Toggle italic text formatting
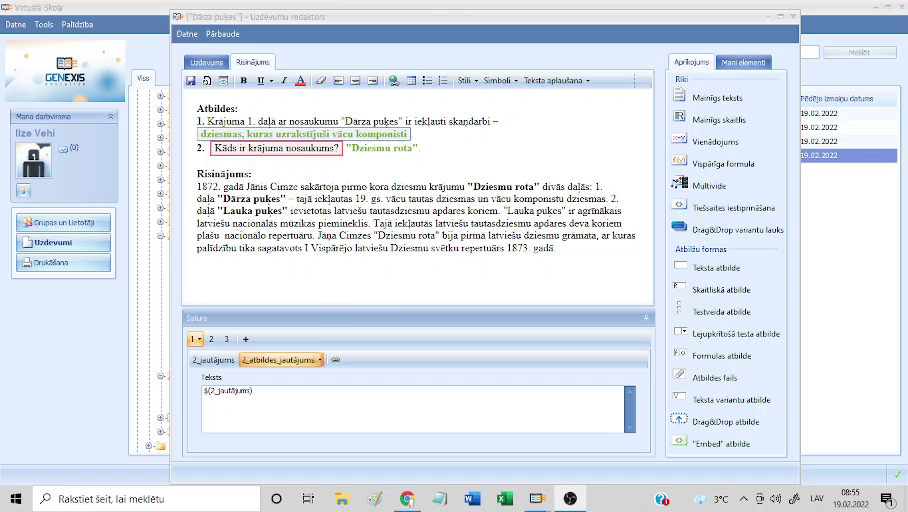Image resolution: width=908 pixels, height=512 pixels. (283, 80)
